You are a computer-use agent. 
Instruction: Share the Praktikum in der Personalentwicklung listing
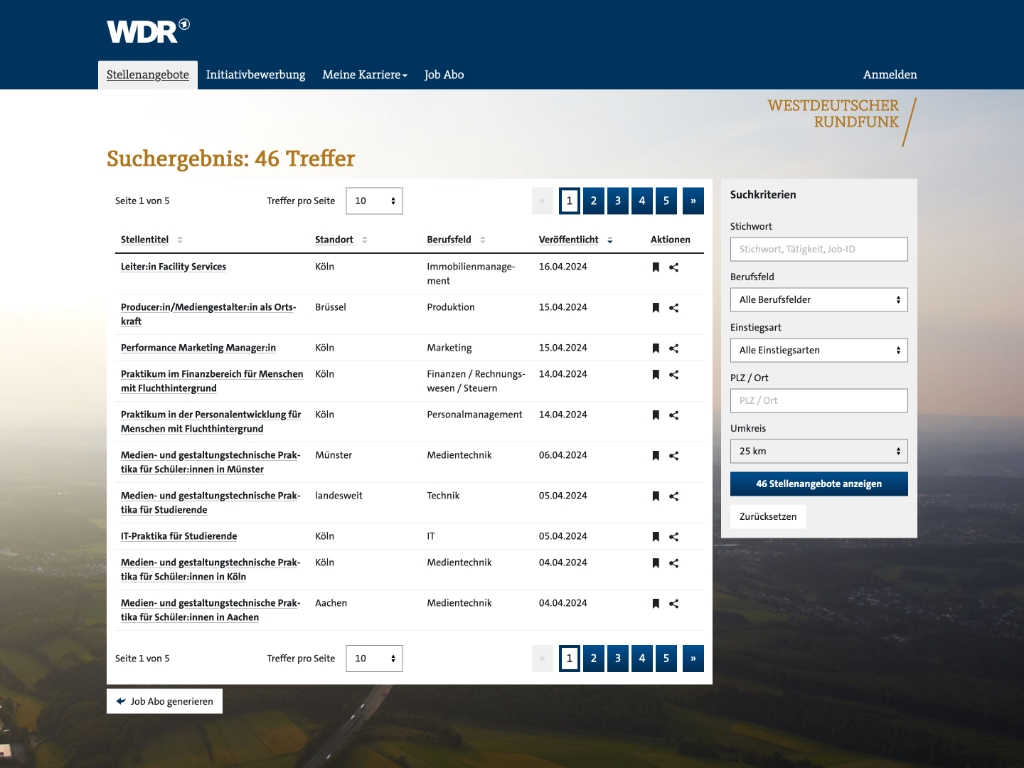point(675,415)
